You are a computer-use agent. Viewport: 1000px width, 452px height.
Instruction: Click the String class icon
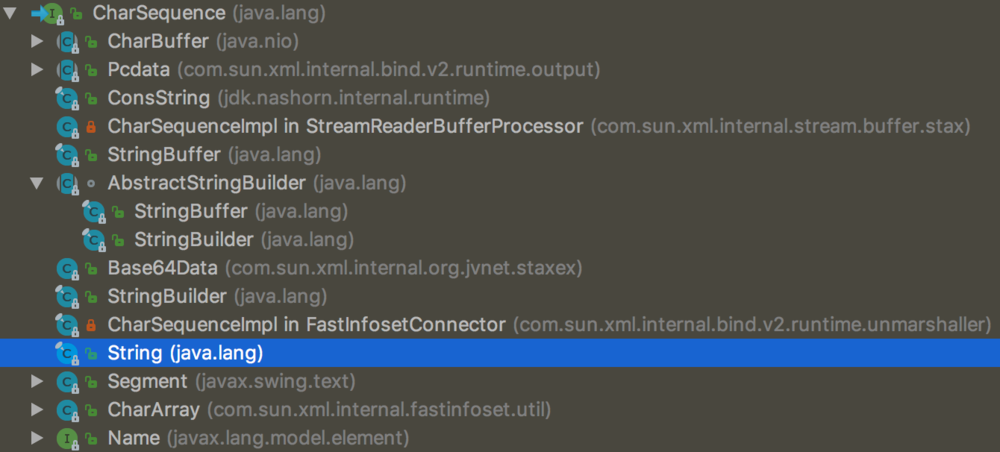pyautogui.click(x=67, y=353)
